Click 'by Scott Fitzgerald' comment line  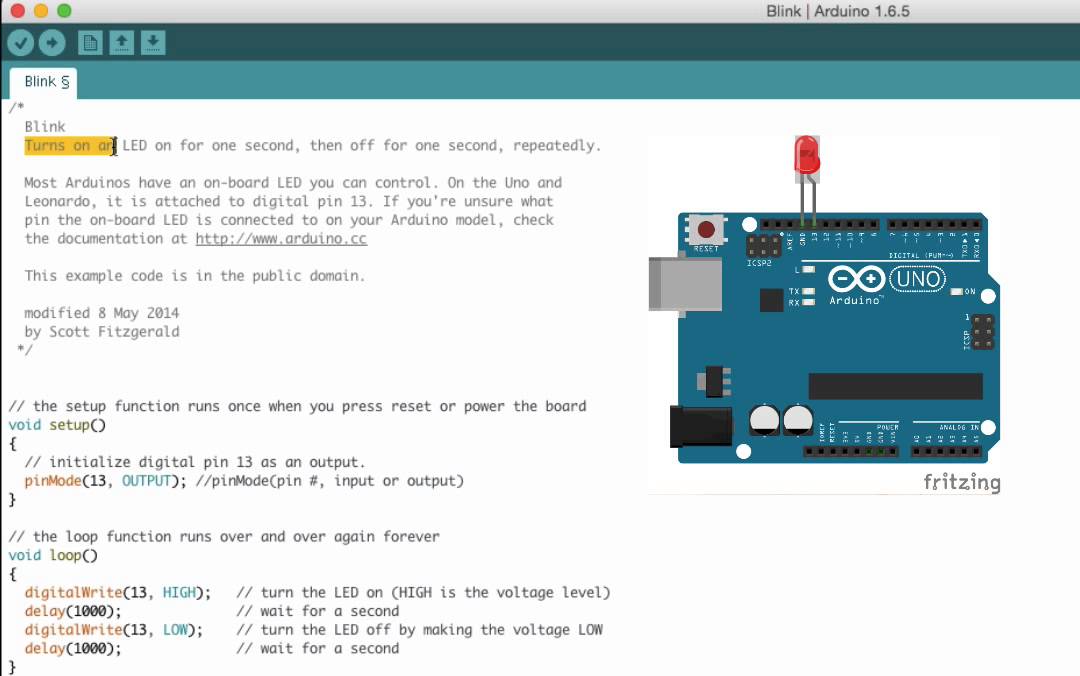[x=102, y=331]
